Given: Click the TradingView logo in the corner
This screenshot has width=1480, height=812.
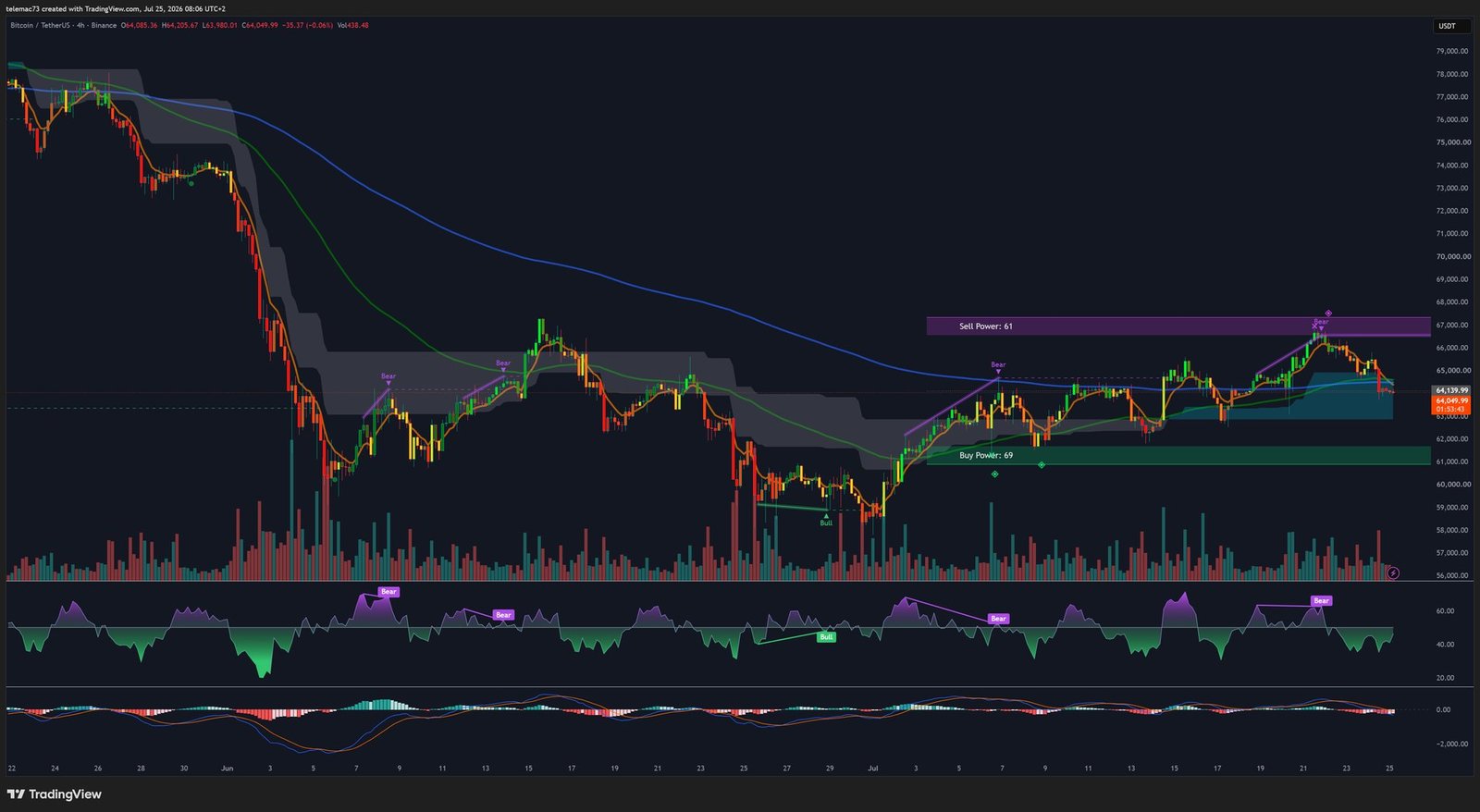Looking at the screenshot, I should click(x=54, y=794).
